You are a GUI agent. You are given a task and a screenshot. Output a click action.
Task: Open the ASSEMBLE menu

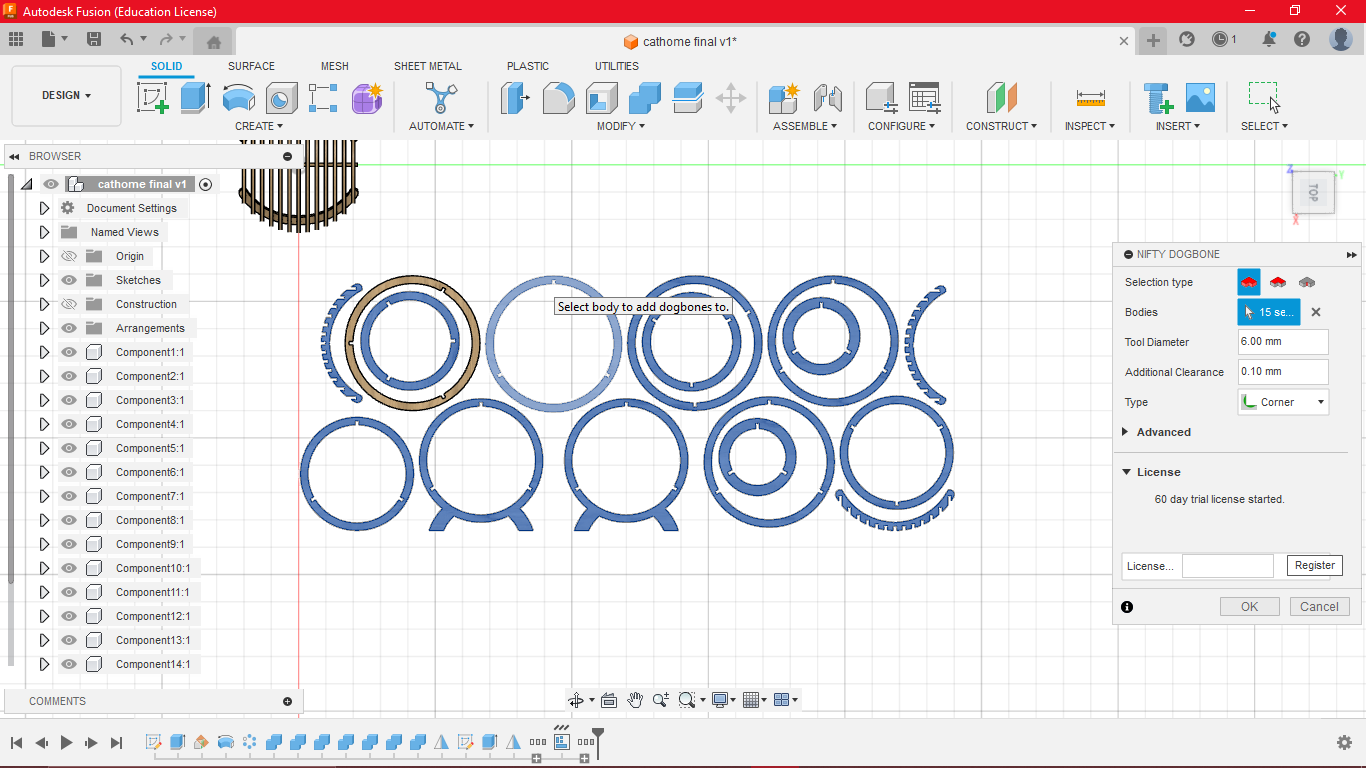tap(805, 126)
